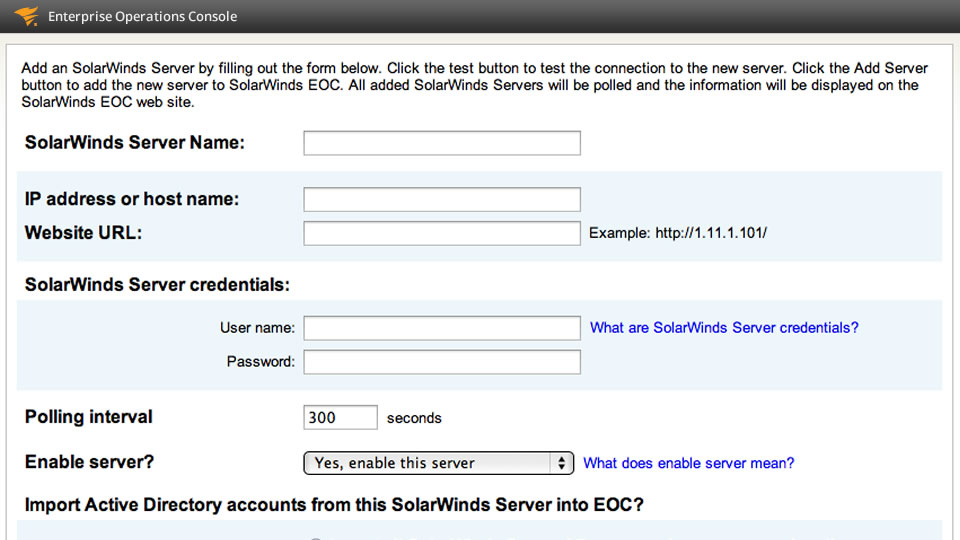Focus the SolarWinds Server Name field
This screenshot has width=960, height=540.
(x=441, y=143)
